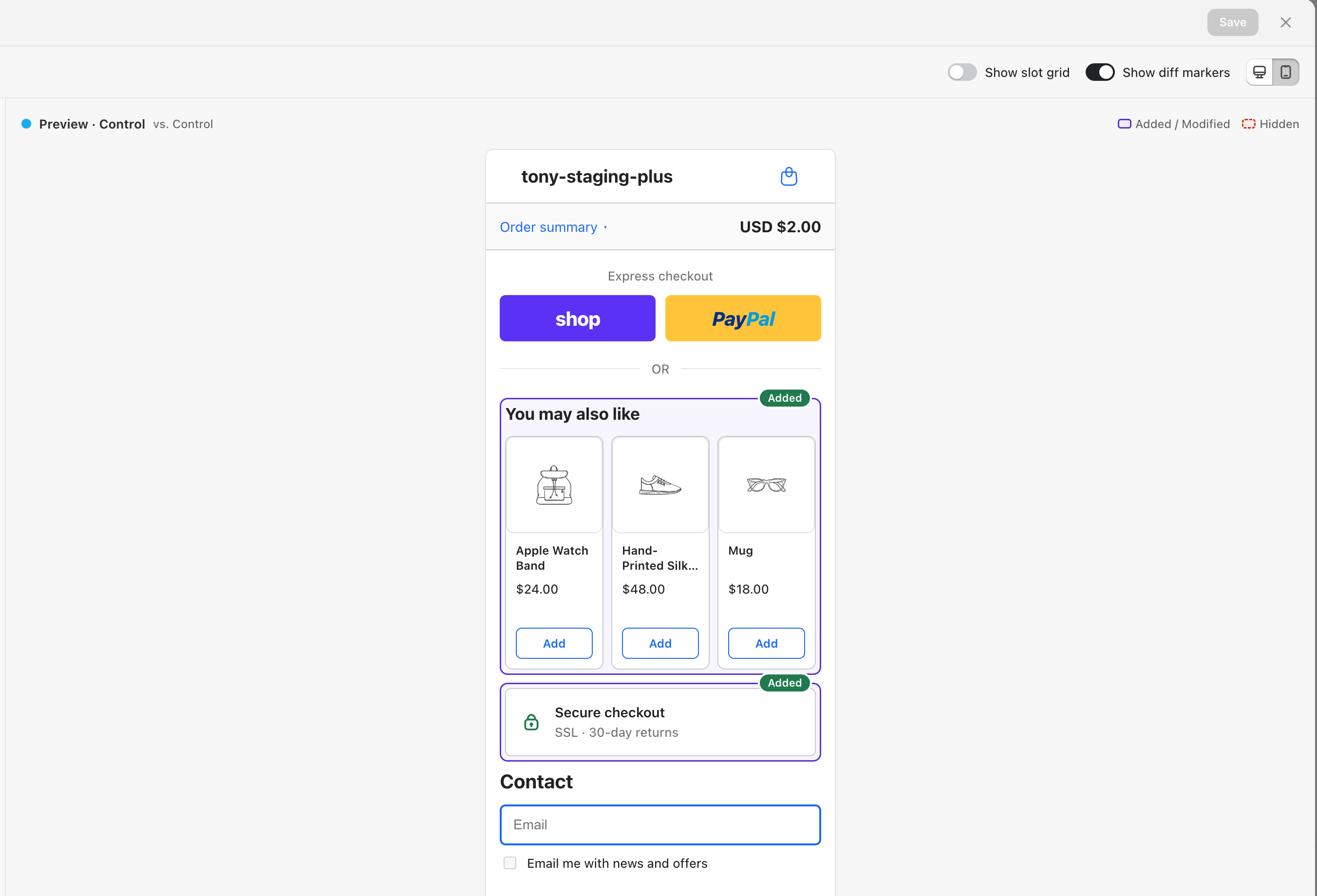Viewport: 1317px width, 896px height.
Task: Click the Secure checkout title text
Action: (609, 712)
